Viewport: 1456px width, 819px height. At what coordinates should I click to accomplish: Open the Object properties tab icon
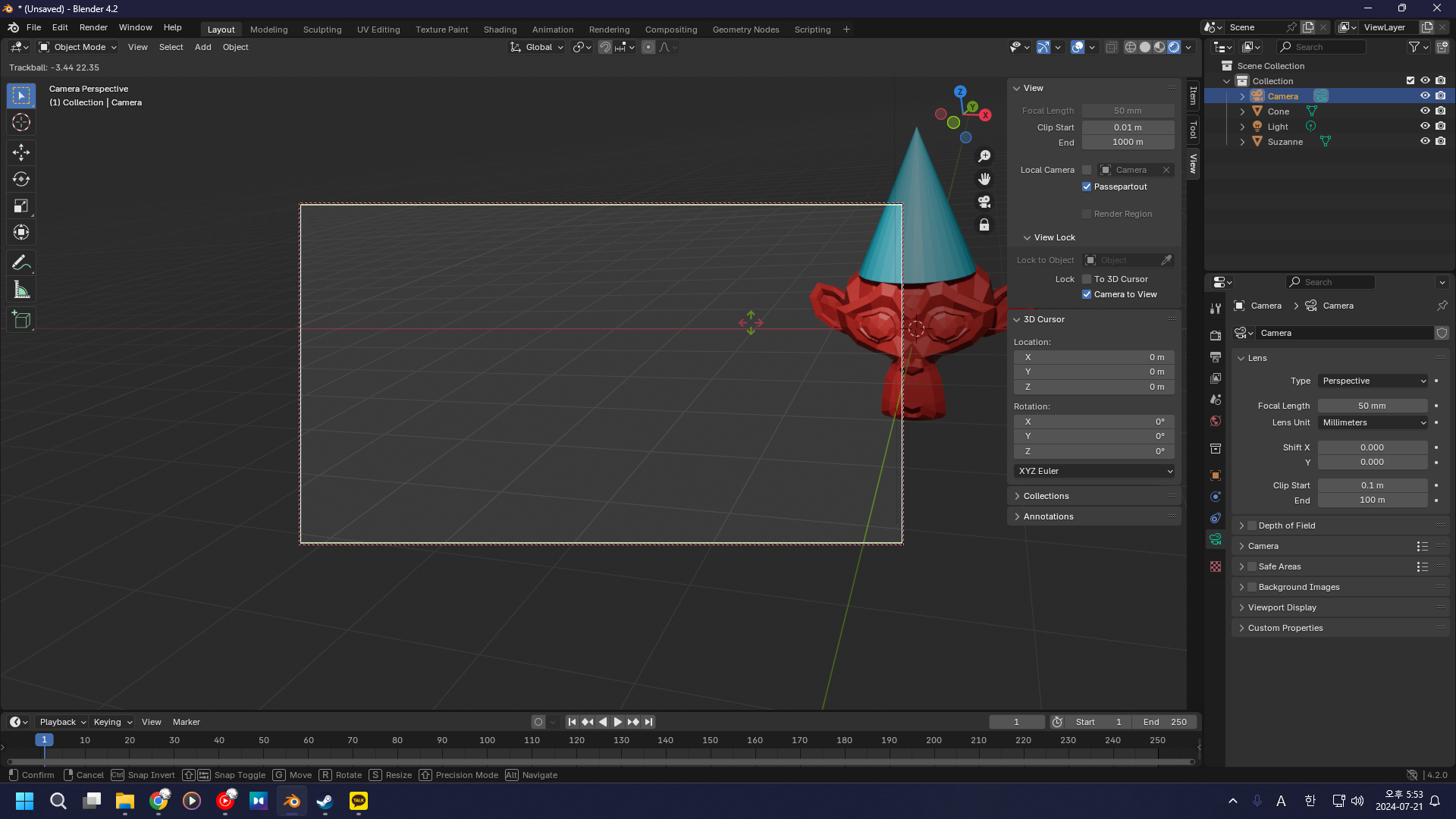click(x=1216, y=475)
